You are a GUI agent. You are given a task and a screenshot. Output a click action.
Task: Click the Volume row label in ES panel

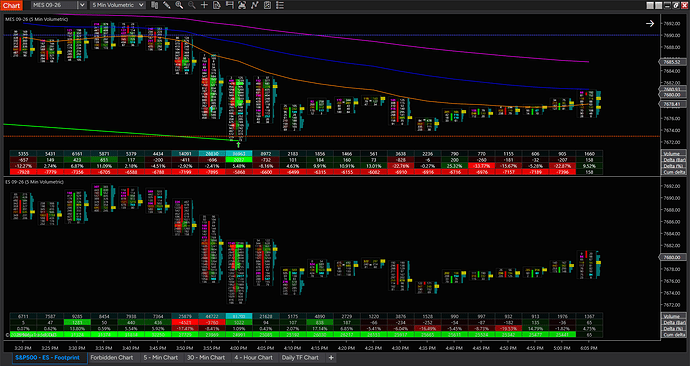coord(673,316)
